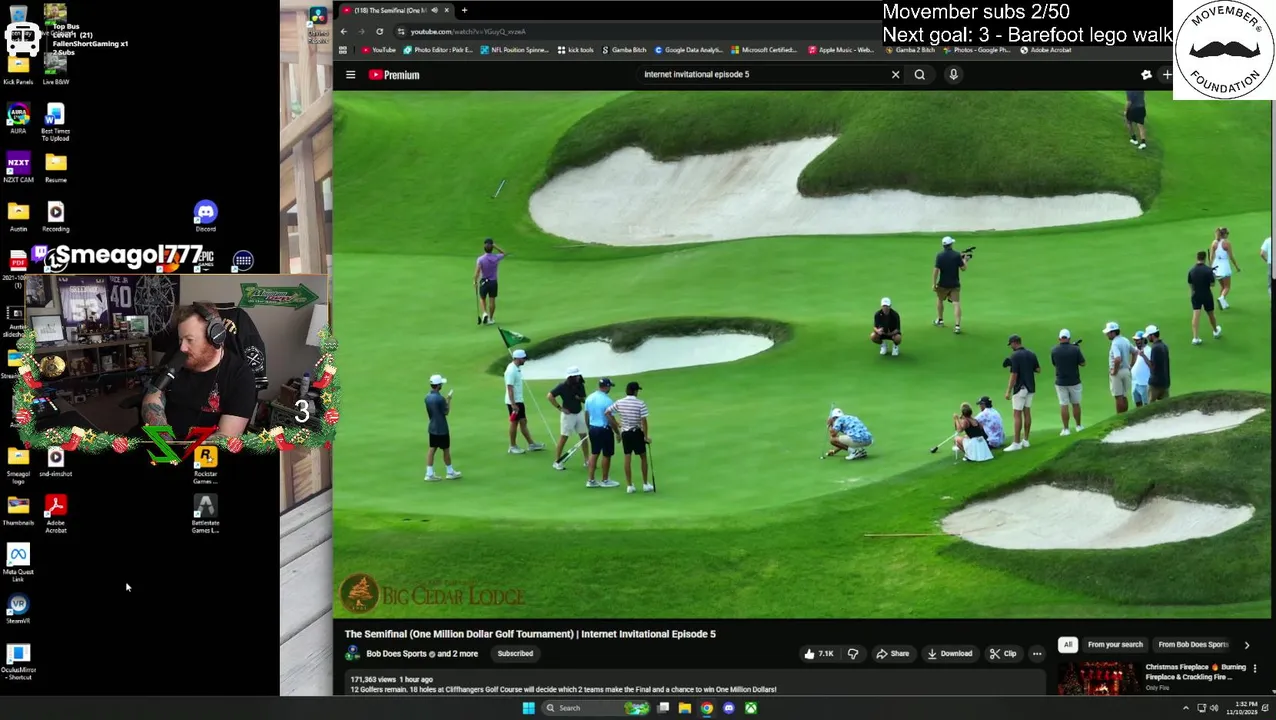Screen dimensions: 1276x720
Task: Open the Austin desktop folder
Action: [18, 216]
